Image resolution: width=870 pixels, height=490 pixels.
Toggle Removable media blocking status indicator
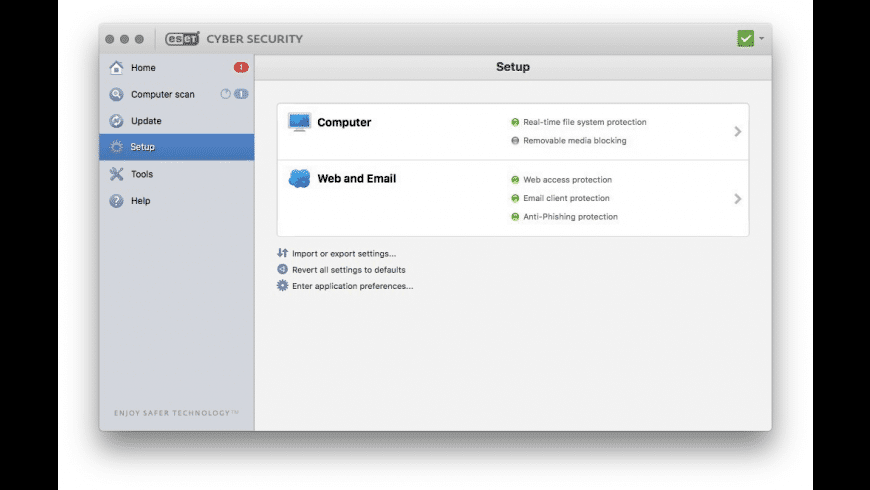[515, 140]
